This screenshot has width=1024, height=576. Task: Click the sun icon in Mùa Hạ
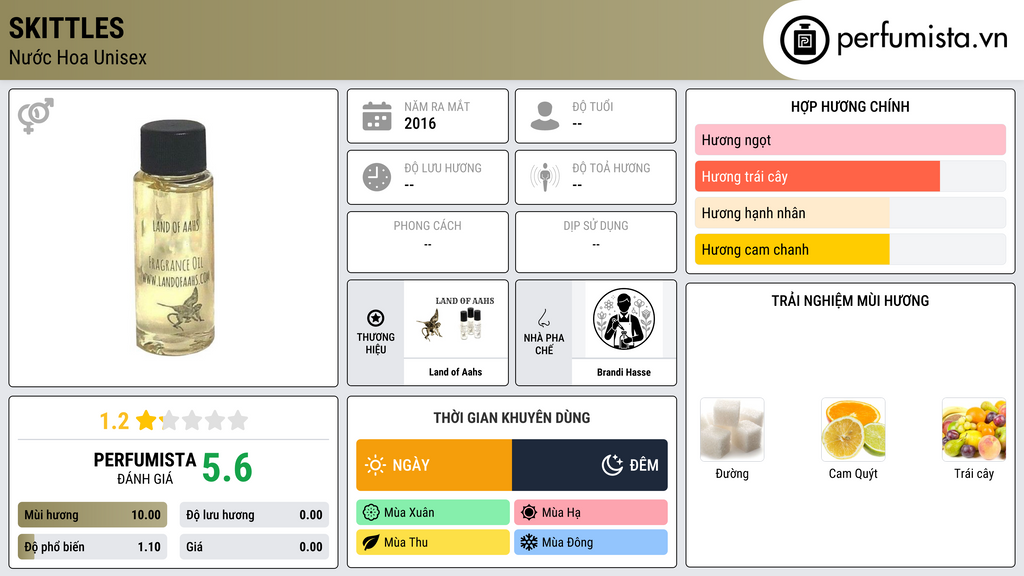pos(529,513)
